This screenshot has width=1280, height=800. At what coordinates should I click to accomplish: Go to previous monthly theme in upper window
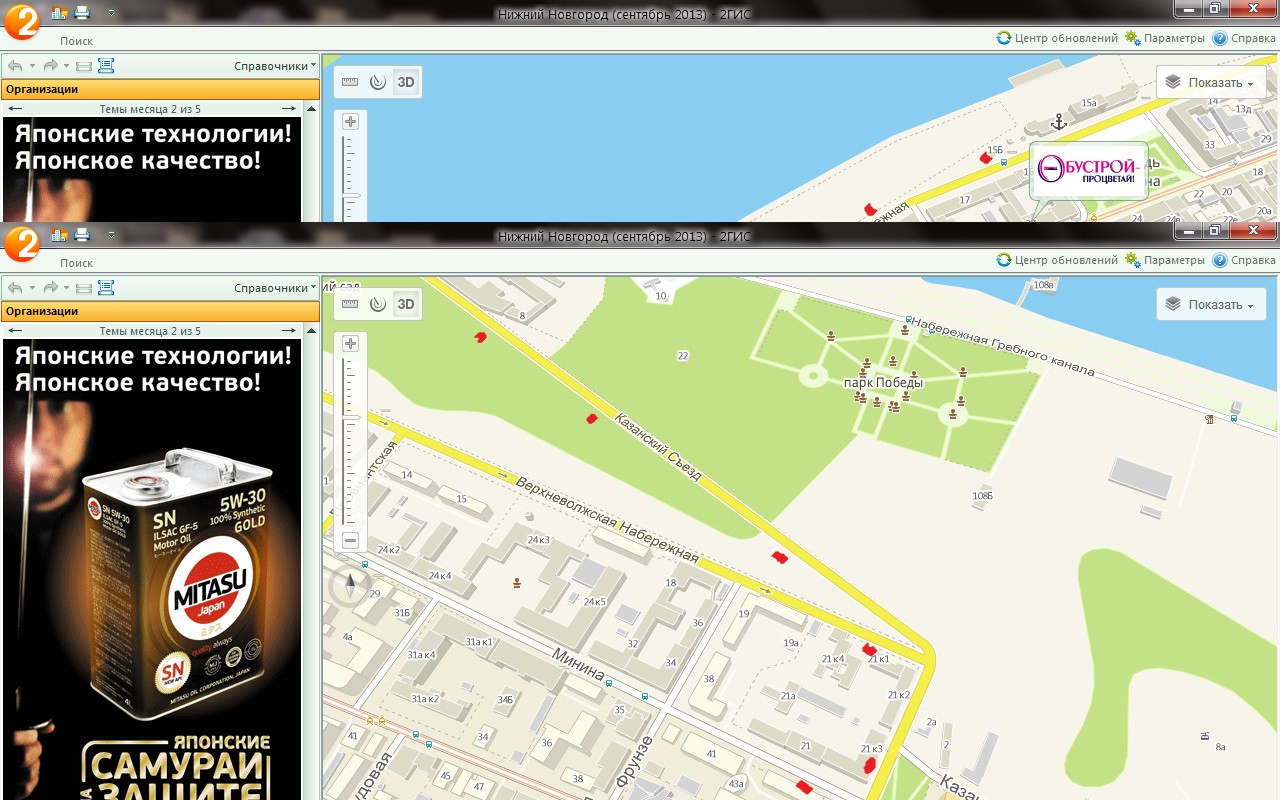(x=15, y=109)
